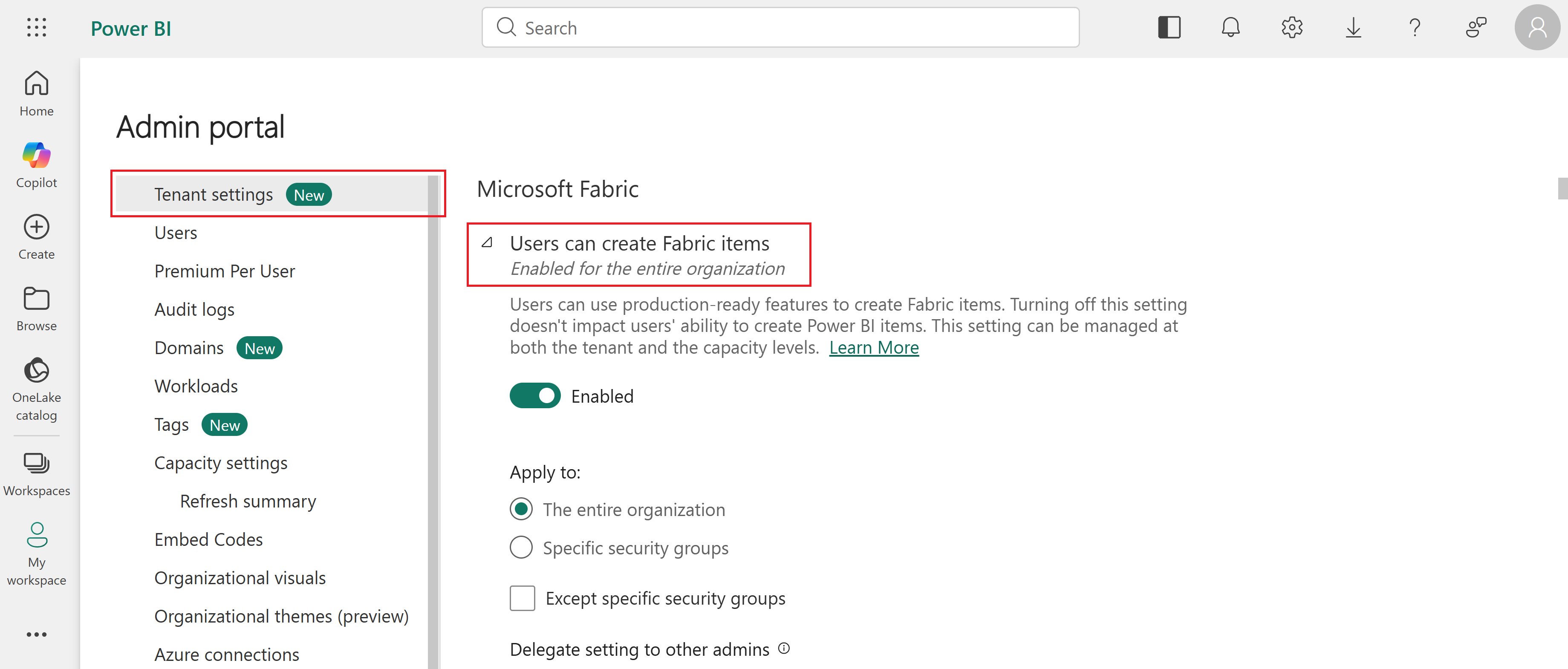
Task: Click the notifications bell icon
Action: coord(1230,27)
